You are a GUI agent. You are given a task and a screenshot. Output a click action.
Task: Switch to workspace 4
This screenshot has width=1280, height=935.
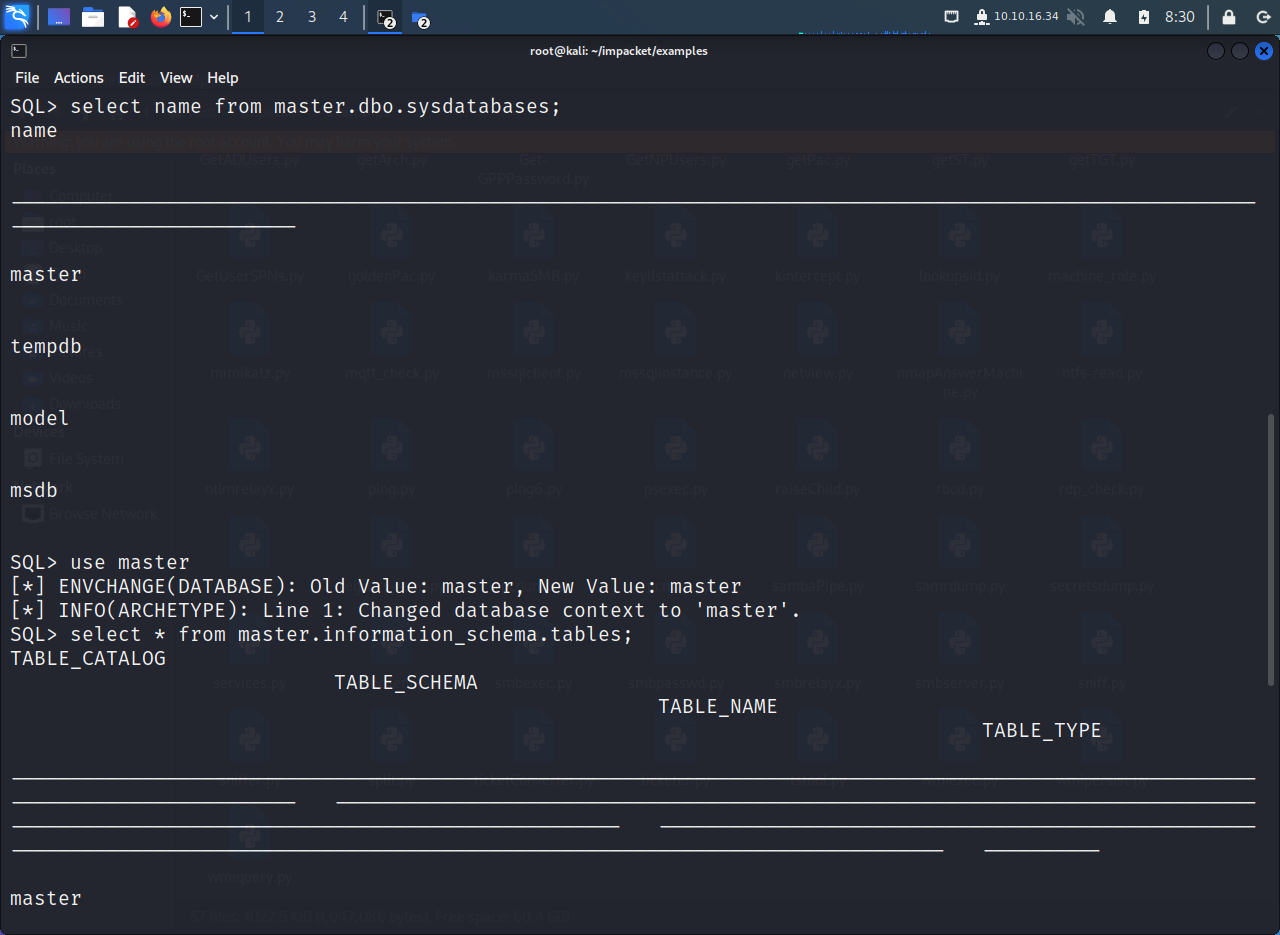tap(343, 17)
